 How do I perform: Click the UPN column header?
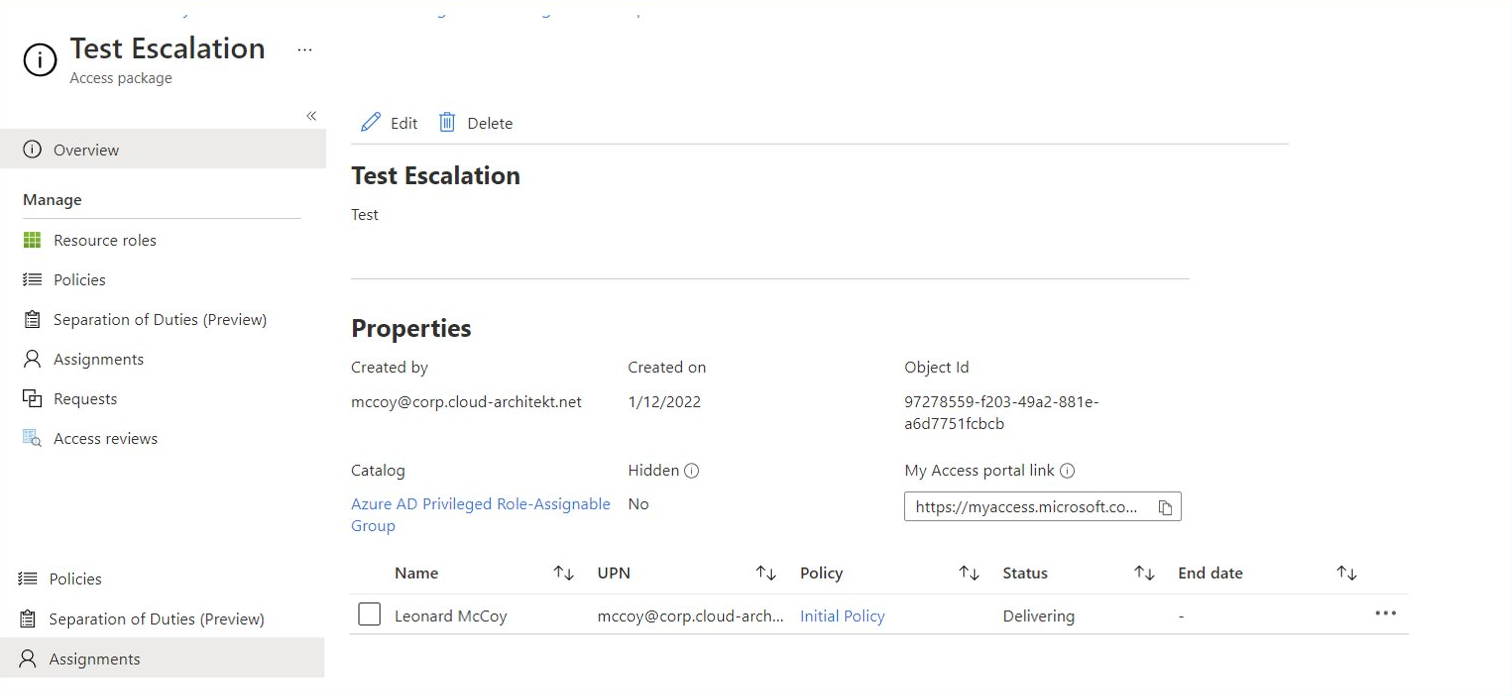[x=614, y=573]
